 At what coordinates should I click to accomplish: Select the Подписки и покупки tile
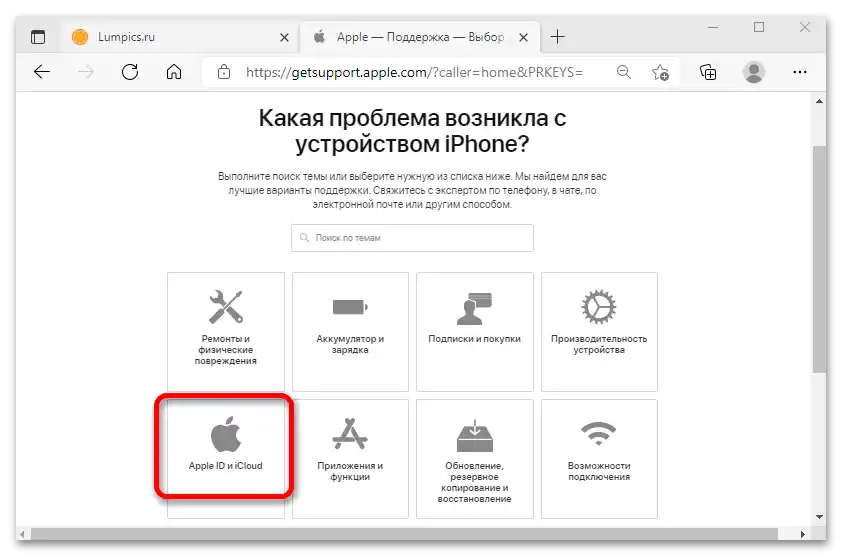475,332
